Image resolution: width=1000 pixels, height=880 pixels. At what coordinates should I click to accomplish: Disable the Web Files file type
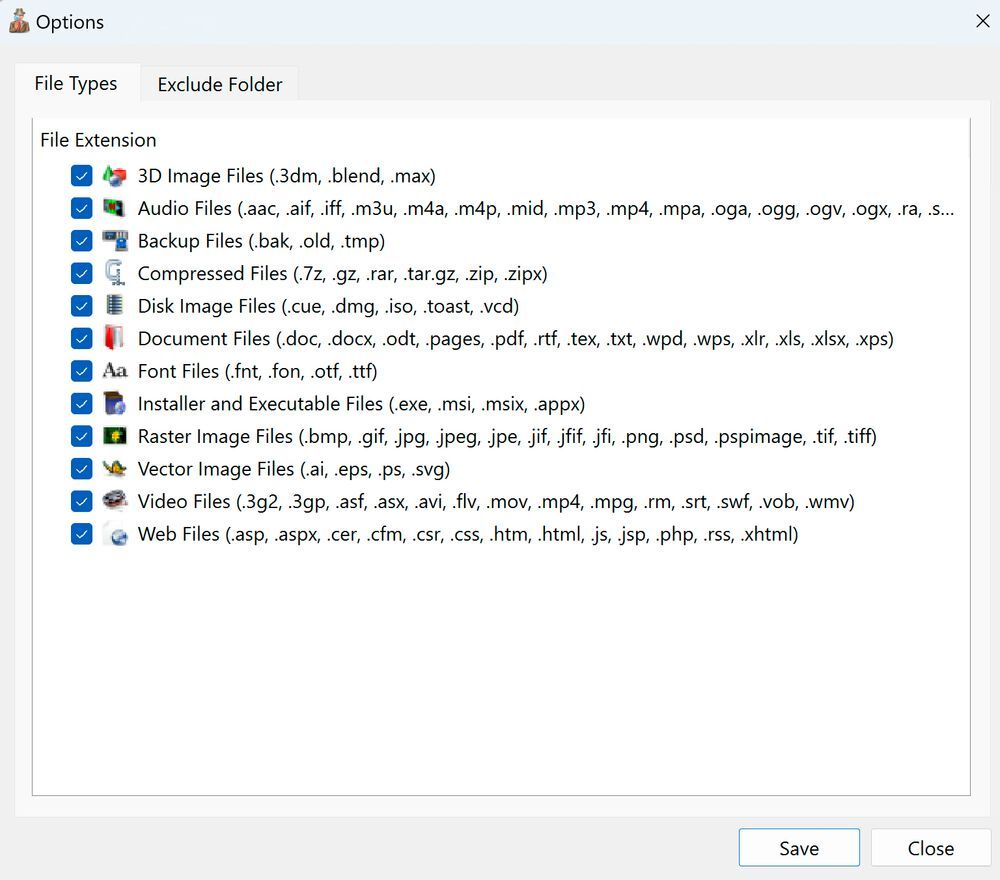[x=81, y=534]
